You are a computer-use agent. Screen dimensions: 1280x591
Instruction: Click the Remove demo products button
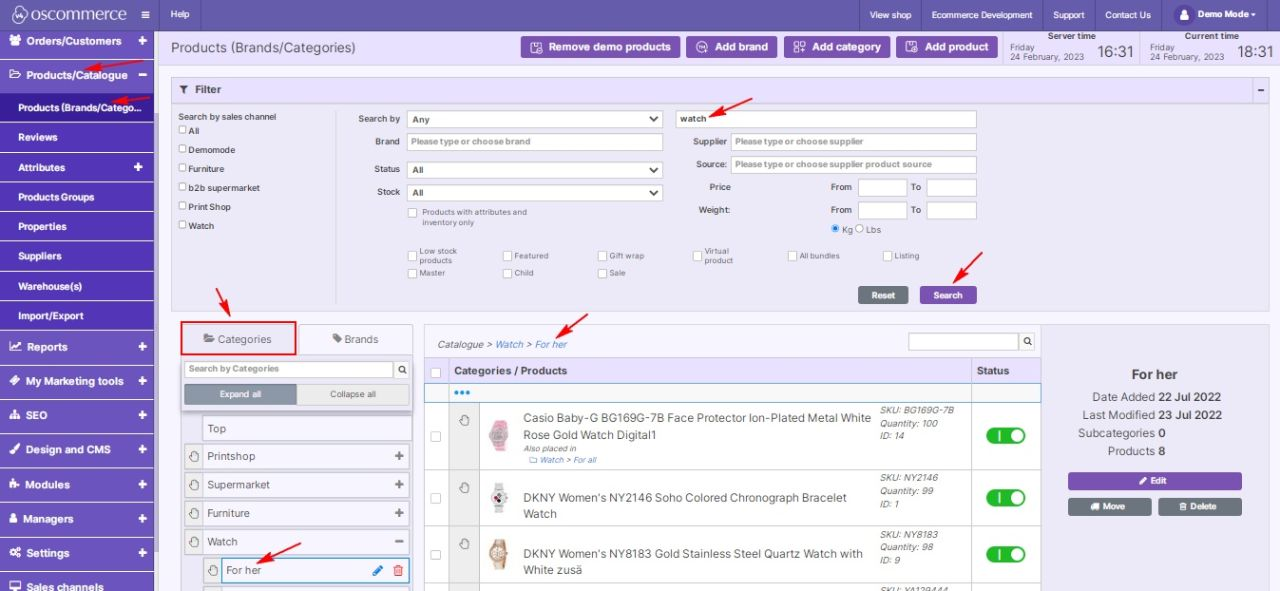click(x=600, y=47)
